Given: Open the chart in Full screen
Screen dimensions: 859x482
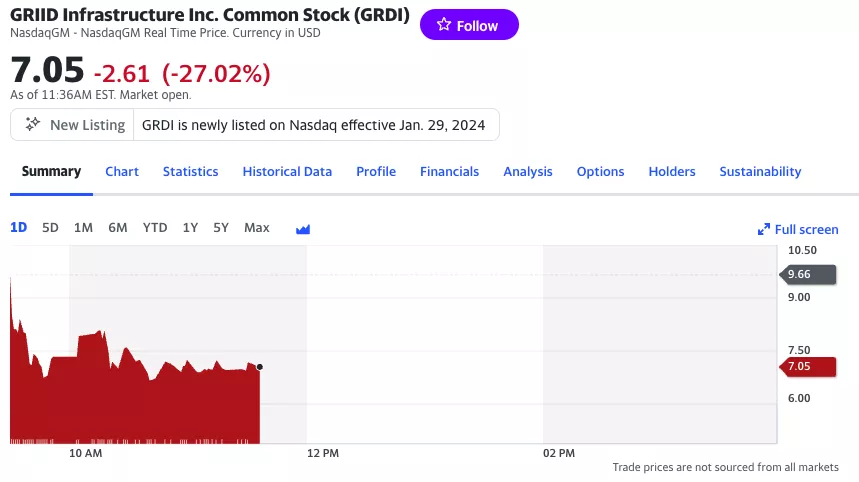Looking at the screenshot, I should point(797,229).
